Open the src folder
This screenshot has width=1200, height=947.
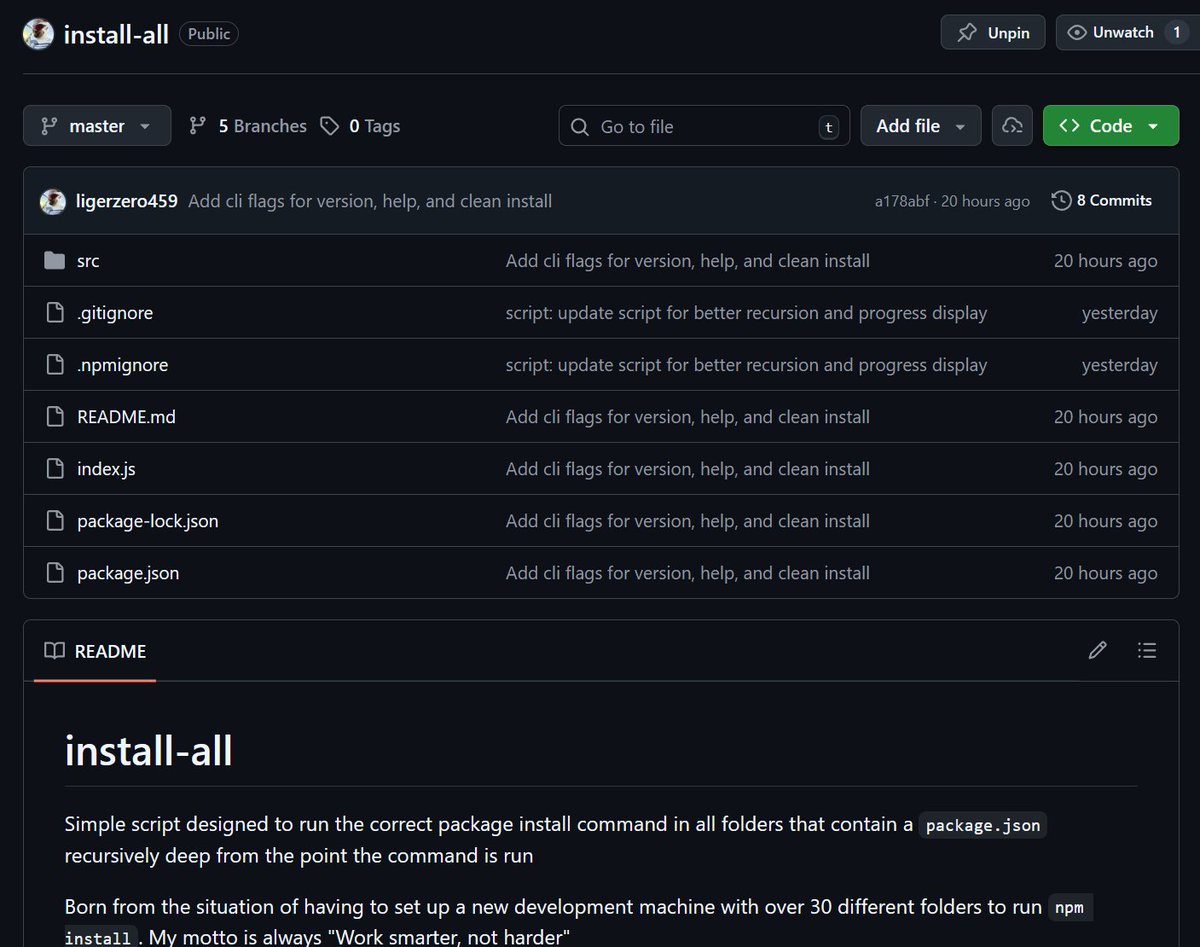click(54, 261)
